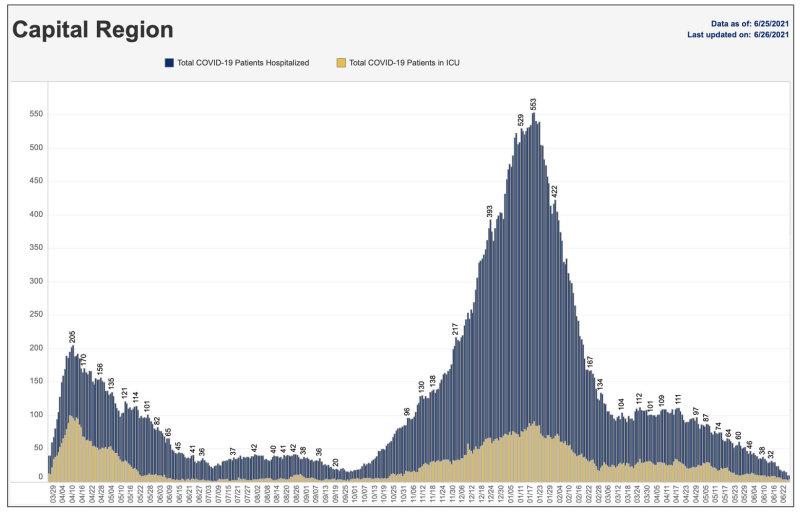Screen dimensions: 800x513
Task: Click the data label 393
Action: 489,212
